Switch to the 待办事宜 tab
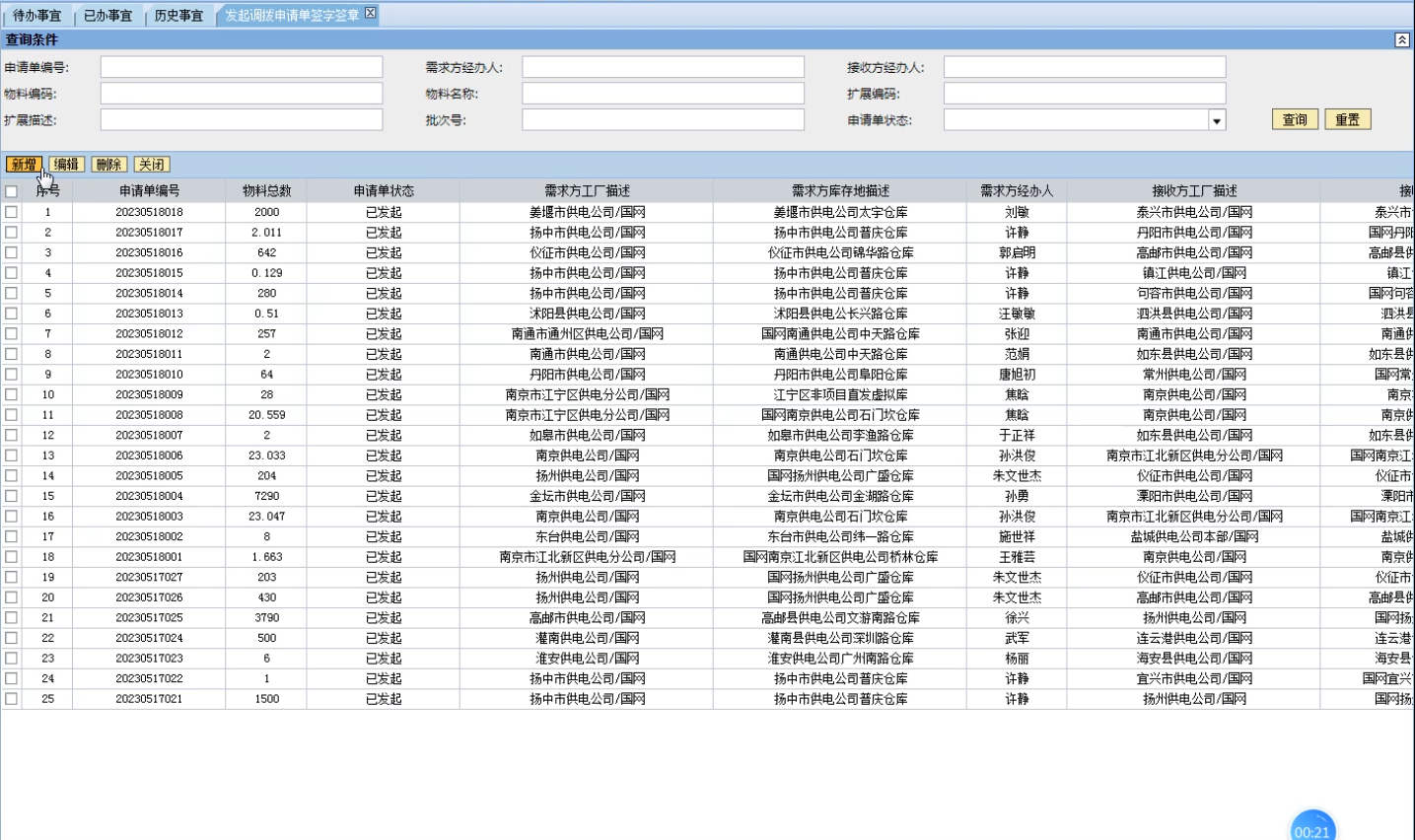This screenshot has width=1415, height=840. tap(36, 16)
